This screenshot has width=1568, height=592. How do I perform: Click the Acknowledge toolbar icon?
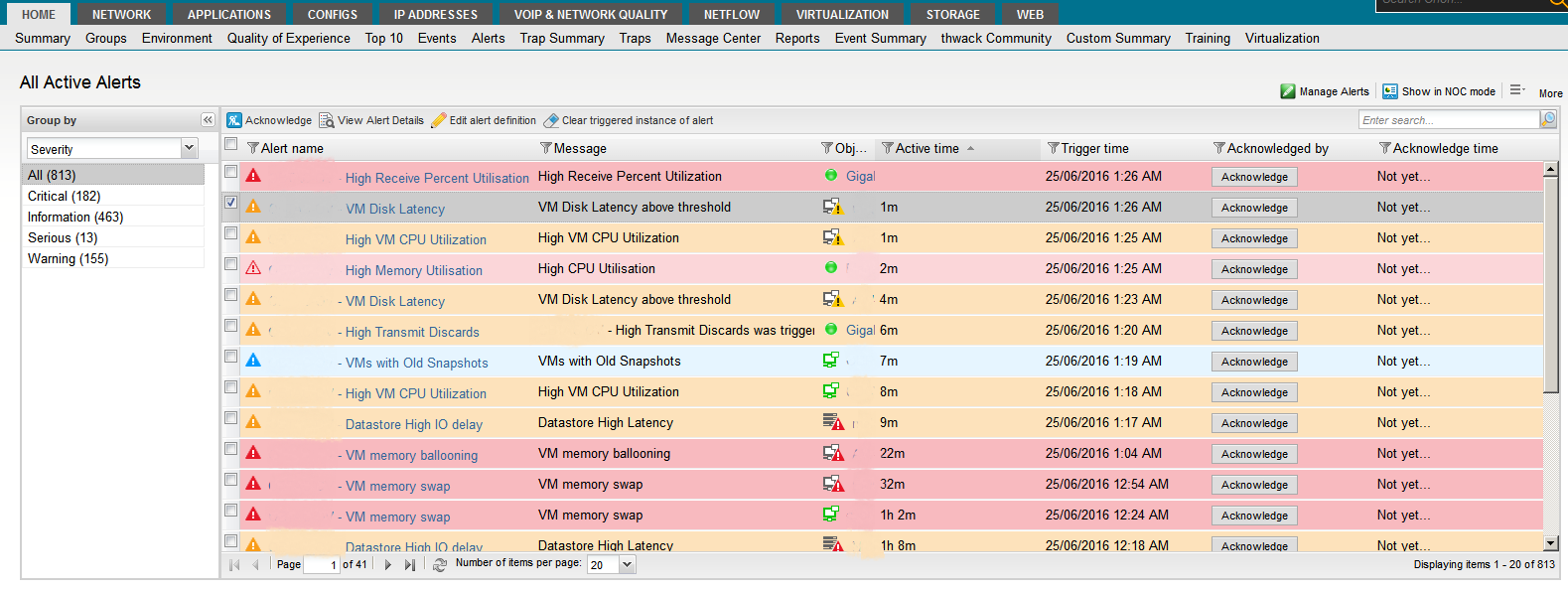pos(234,120)
